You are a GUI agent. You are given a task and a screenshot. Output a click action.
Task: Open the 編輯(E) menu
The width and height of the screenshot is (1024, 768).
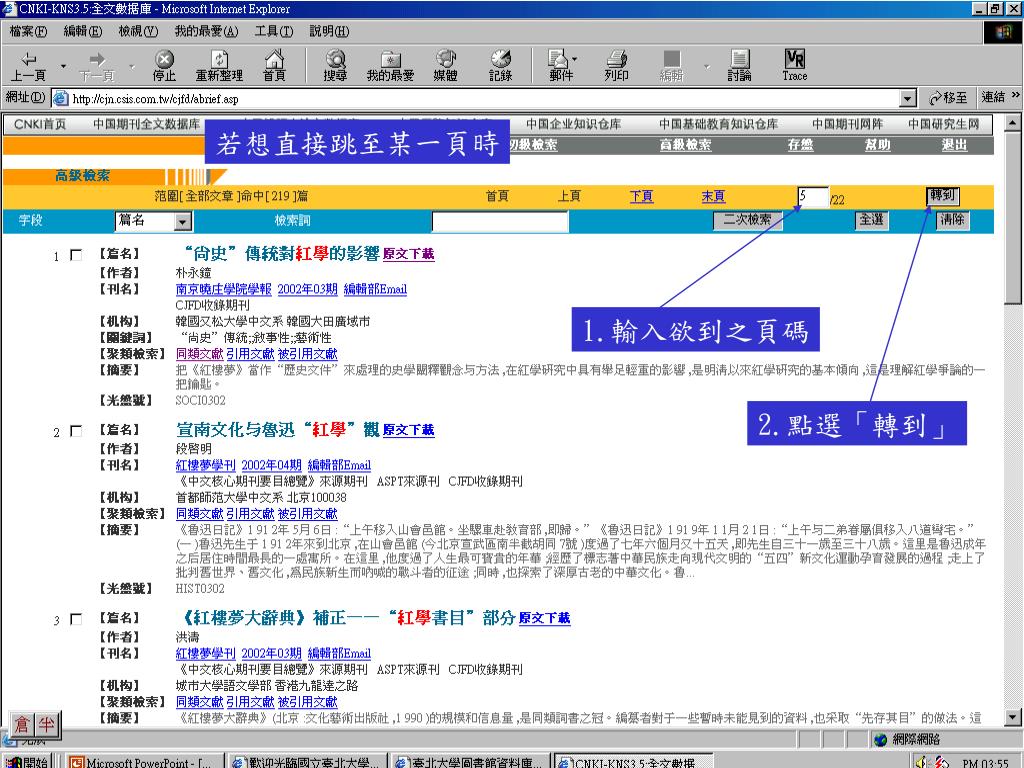click(83, 31)
